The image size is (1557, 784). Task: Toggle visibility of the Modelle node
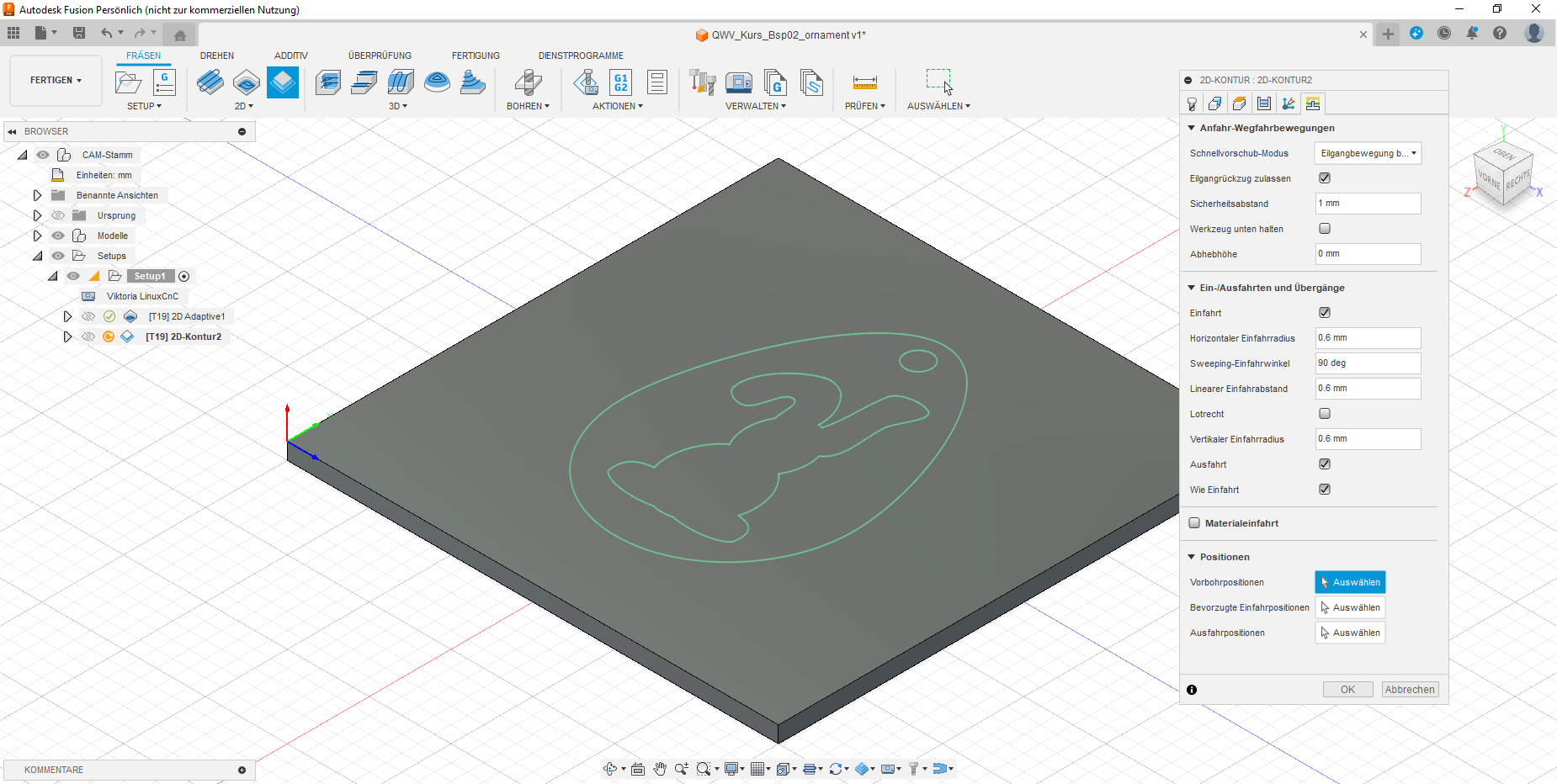[58, 236]
